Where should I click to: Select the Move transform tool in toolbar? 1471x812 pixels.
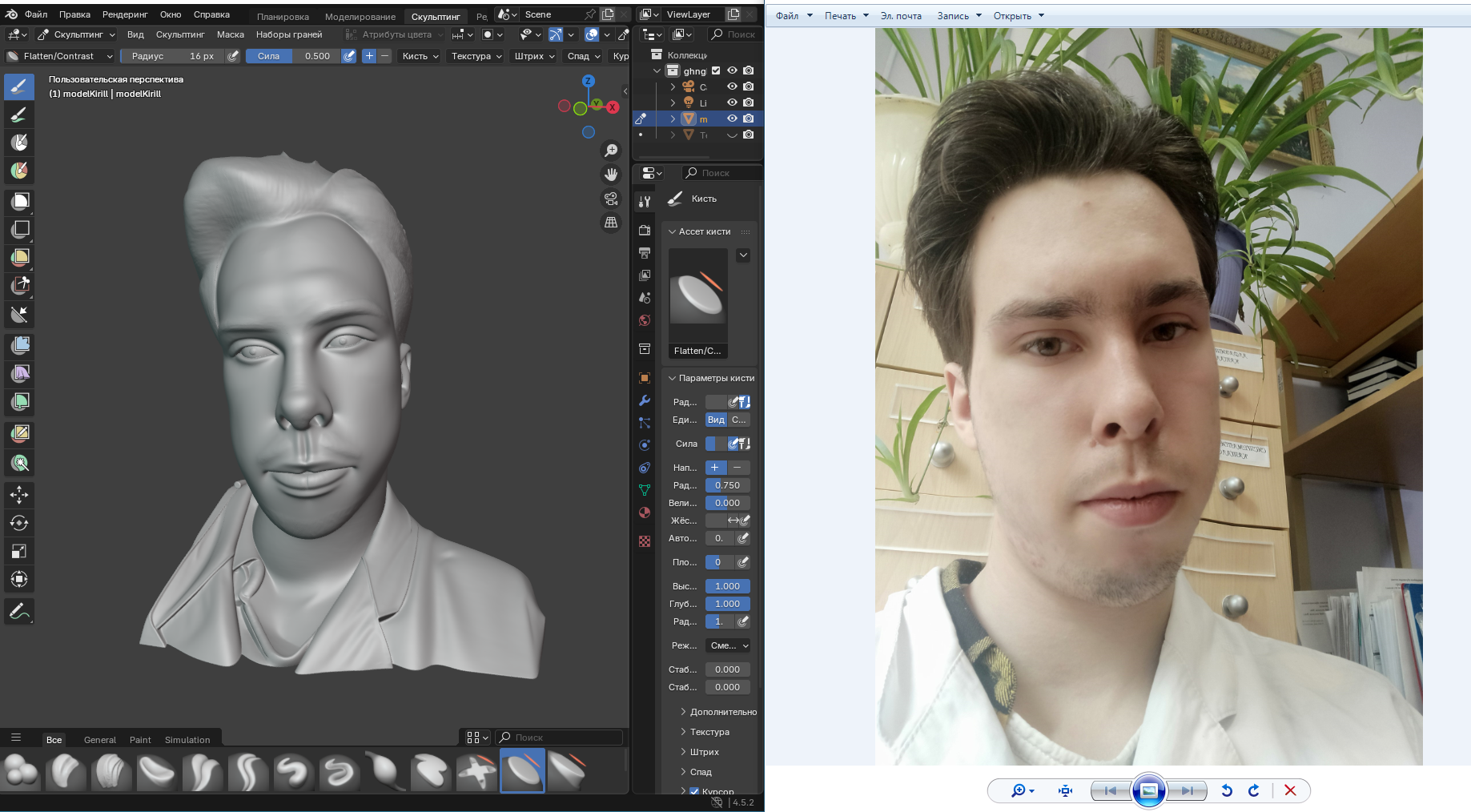(19, 495)
